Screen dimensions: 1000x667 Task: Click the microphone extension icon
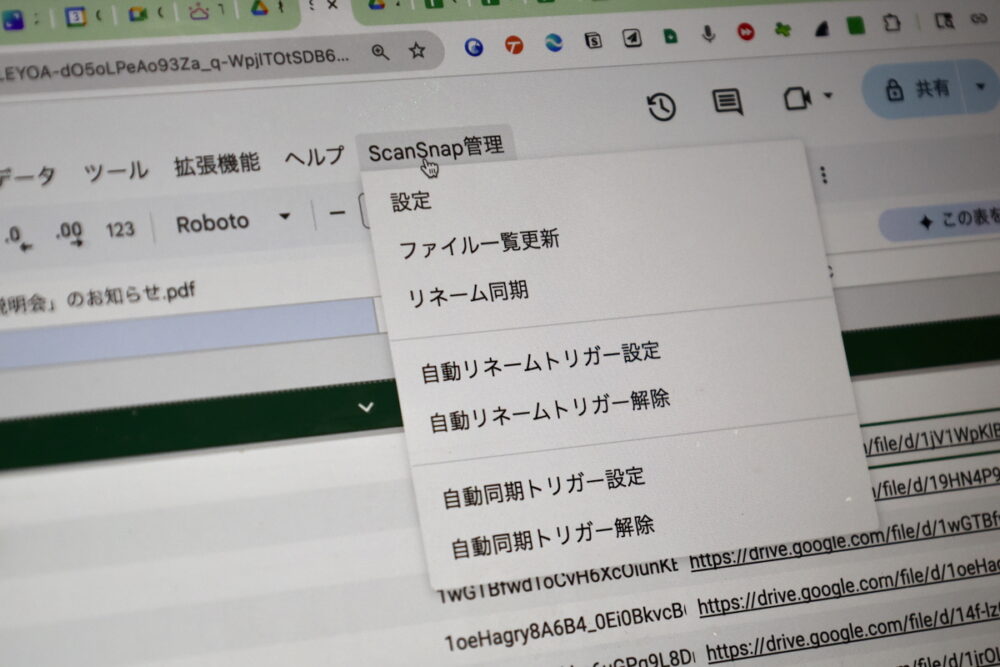tap(708, 34)
